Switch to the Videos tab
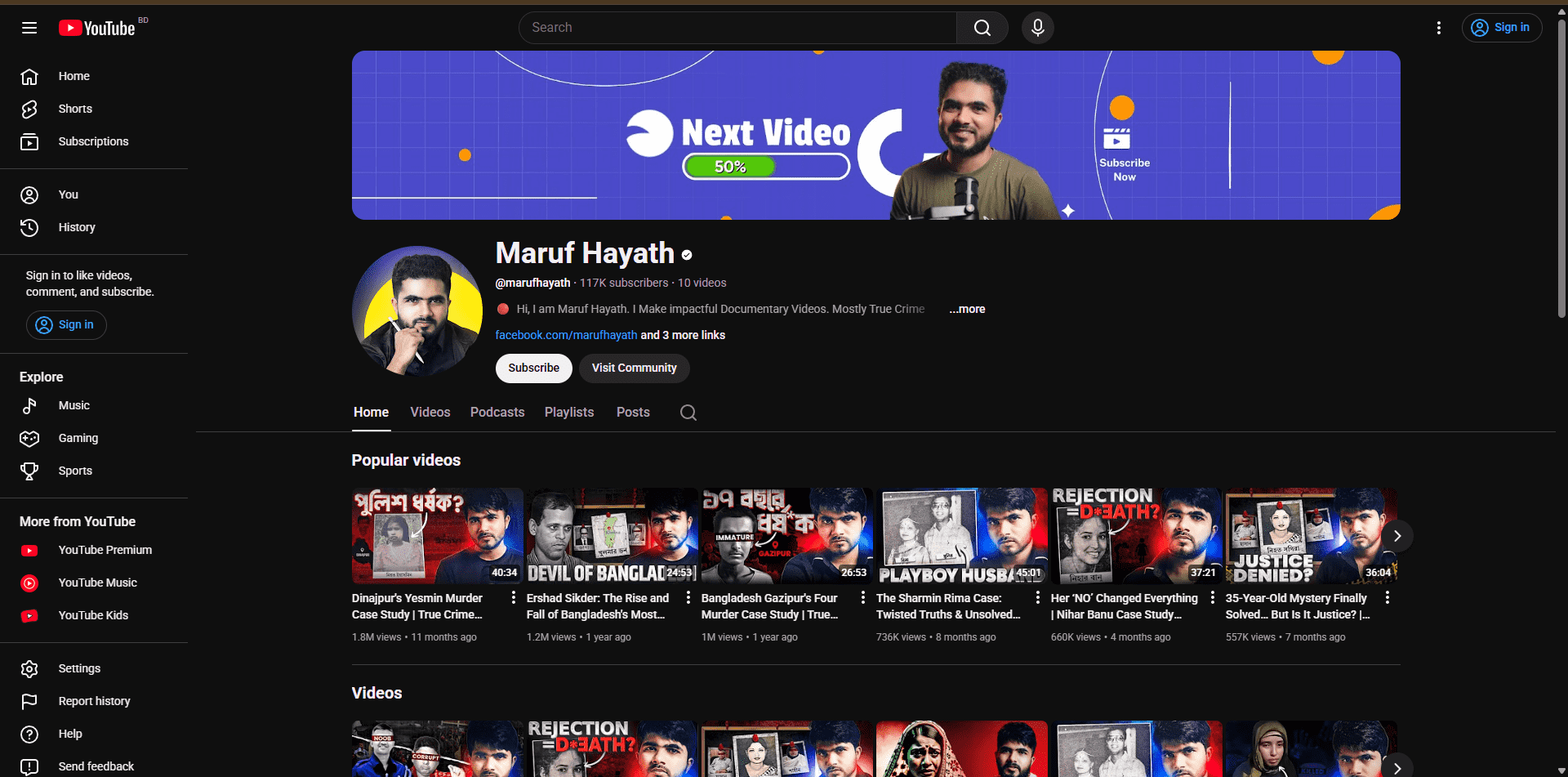 pos(430,412)
